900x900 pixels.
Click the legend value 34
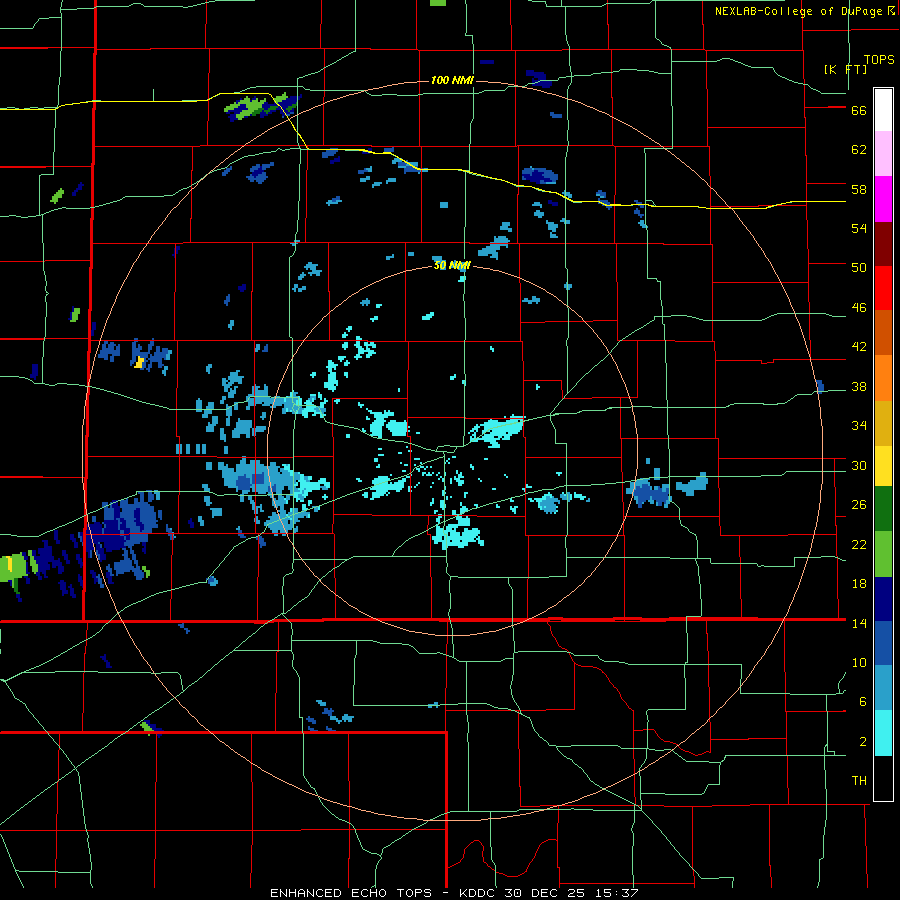pyautogui.click(x=859, y=425)
